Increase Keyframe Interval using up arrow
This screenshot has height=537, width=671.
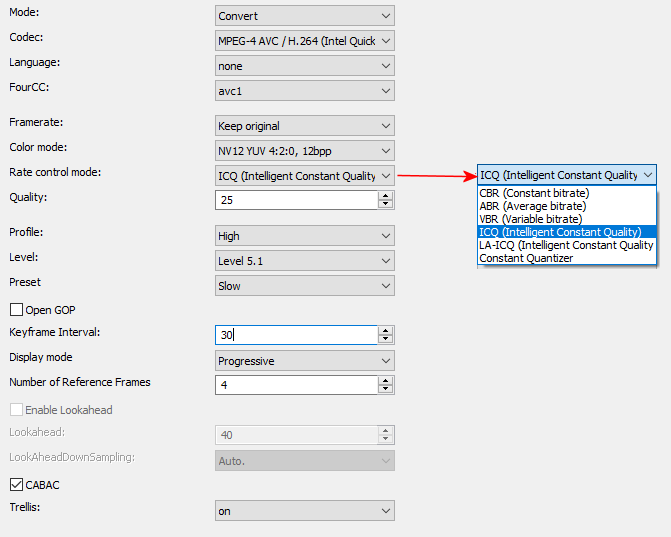click(386, 330)
